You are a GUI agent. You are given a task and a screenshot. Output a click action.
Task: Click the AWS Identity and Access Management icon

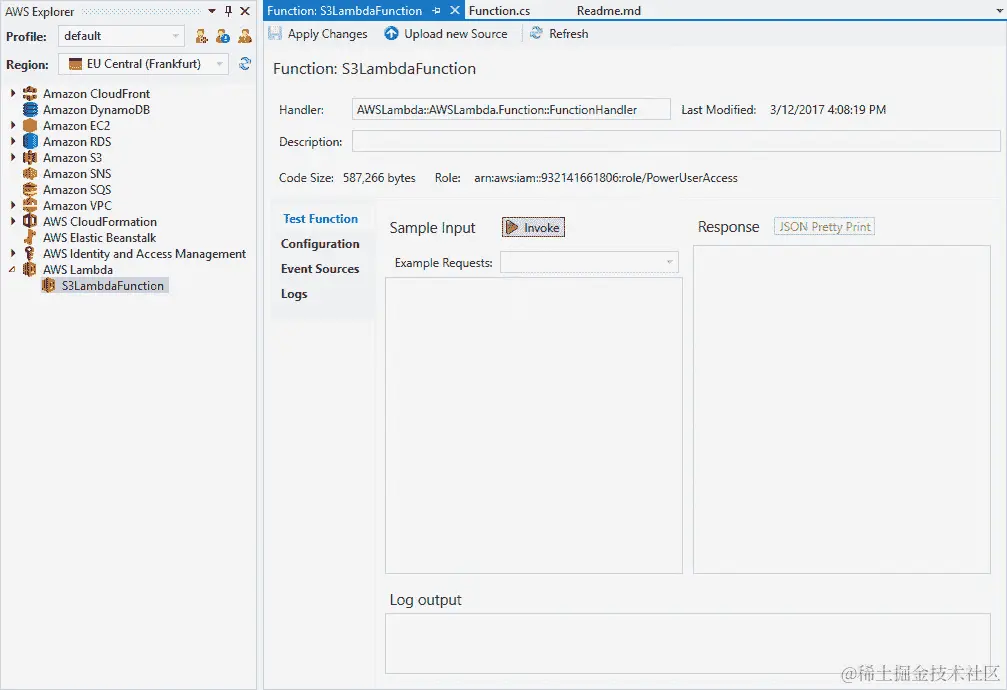30,254
